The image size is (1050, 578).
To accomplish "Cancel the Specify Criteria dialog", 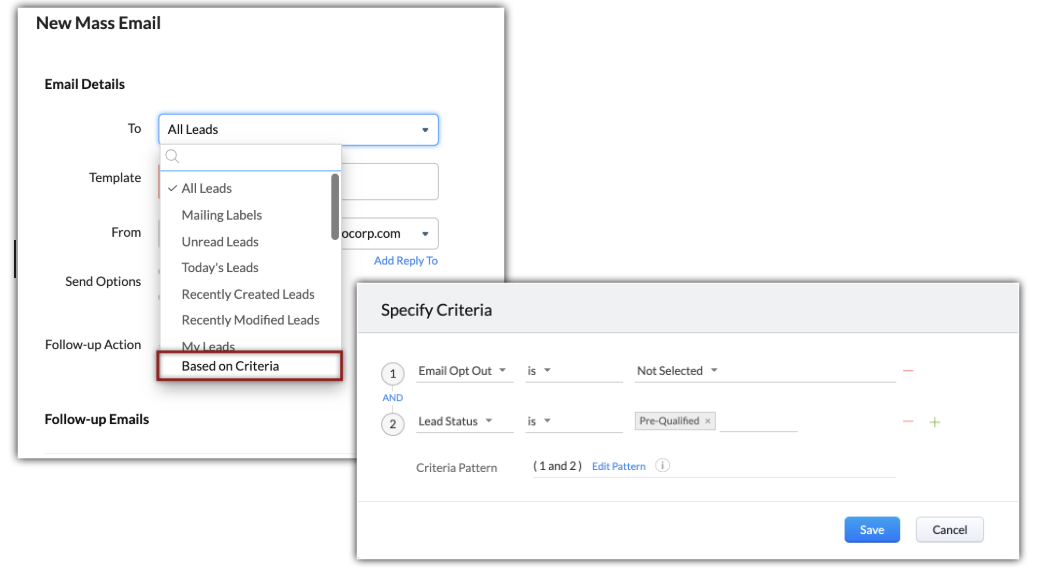I will tap(949, 530).
